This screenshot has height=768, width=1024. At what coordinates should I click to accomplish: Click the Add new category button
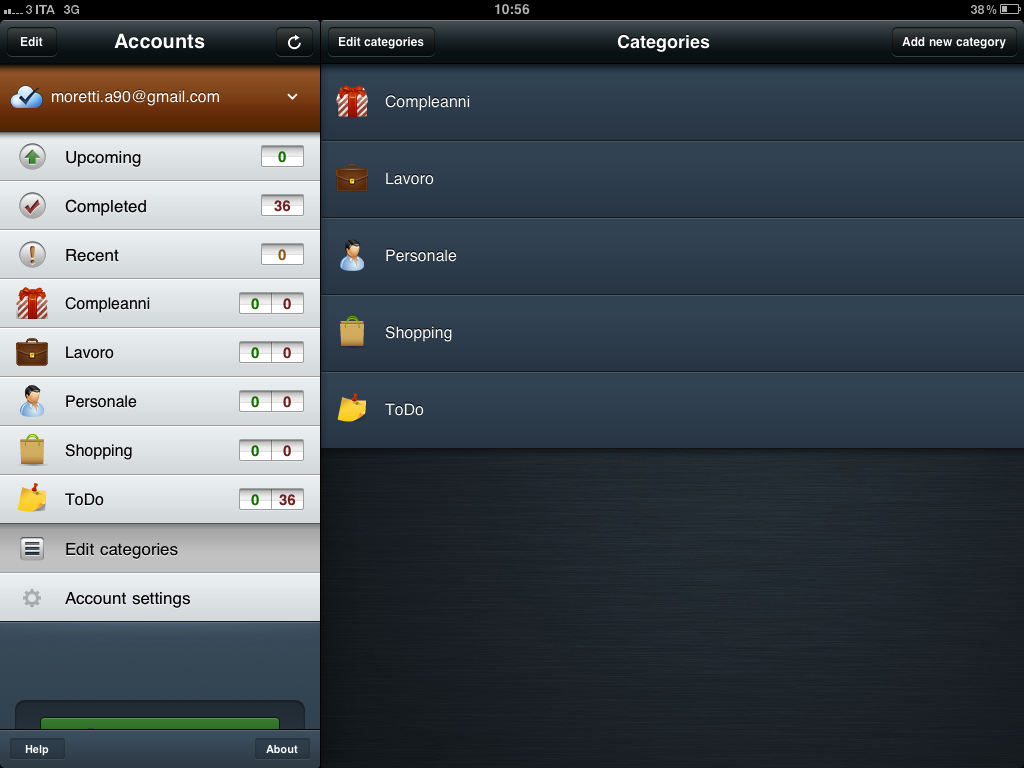(953, 42)
